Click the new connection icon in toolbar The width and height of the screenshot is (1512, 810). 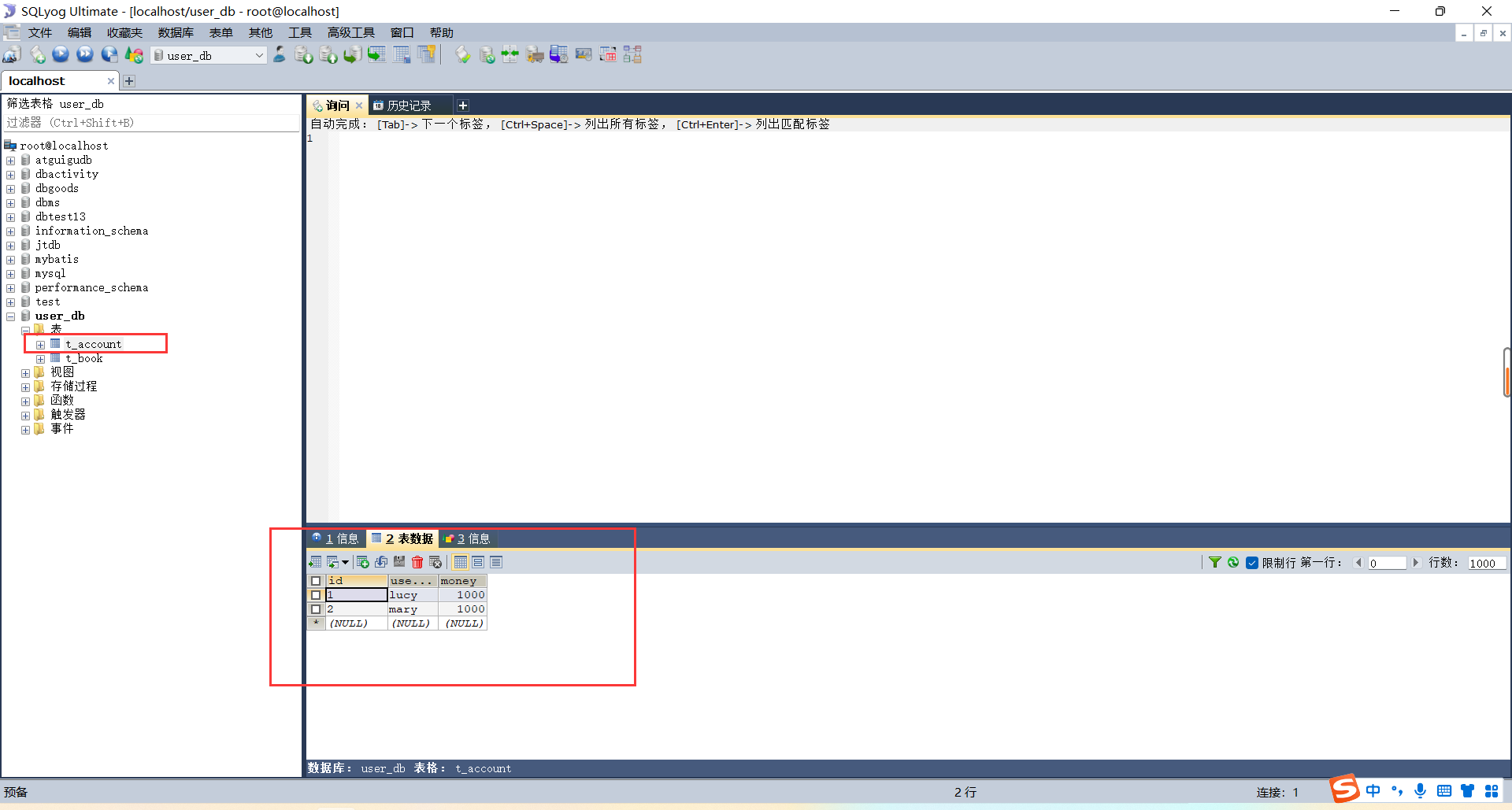pyautogui.click(x=12, y=55)
